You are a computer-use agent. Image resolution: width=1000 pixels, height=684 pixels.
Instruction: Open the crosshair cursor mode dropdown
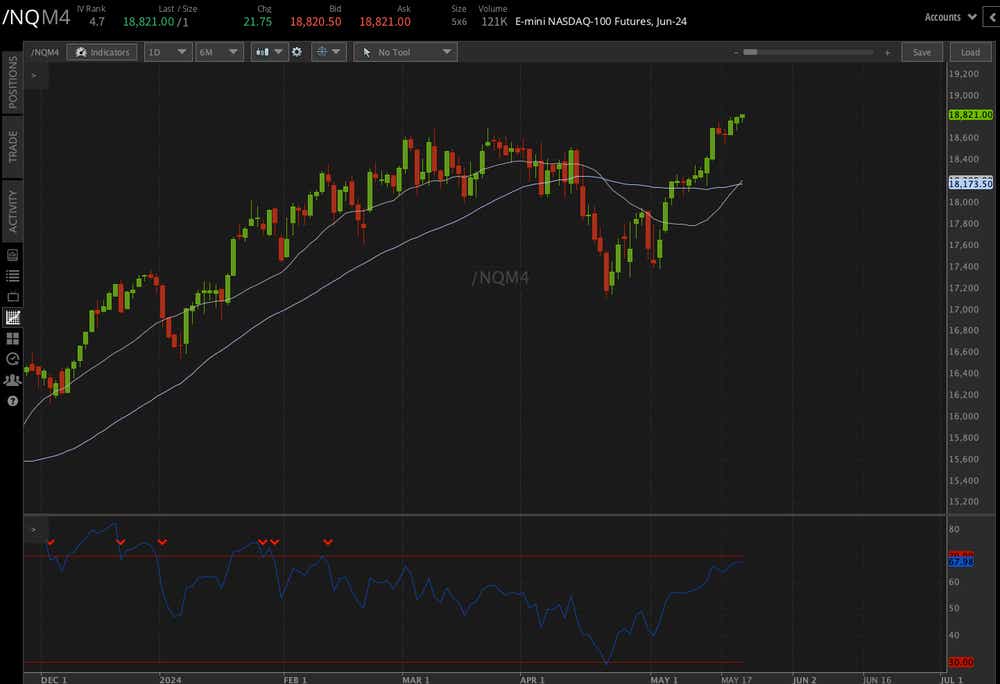point(328,52)
